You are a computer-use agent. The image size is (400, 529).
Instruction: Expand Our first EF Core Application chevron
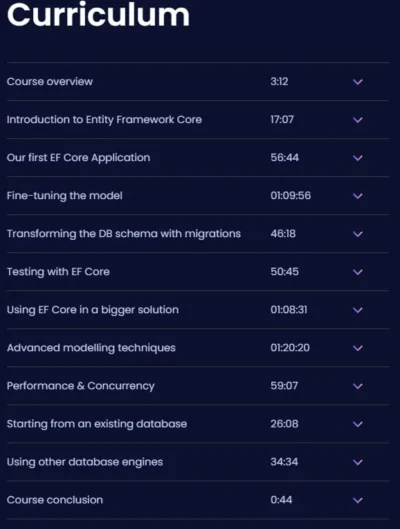(x=358, y=158)
